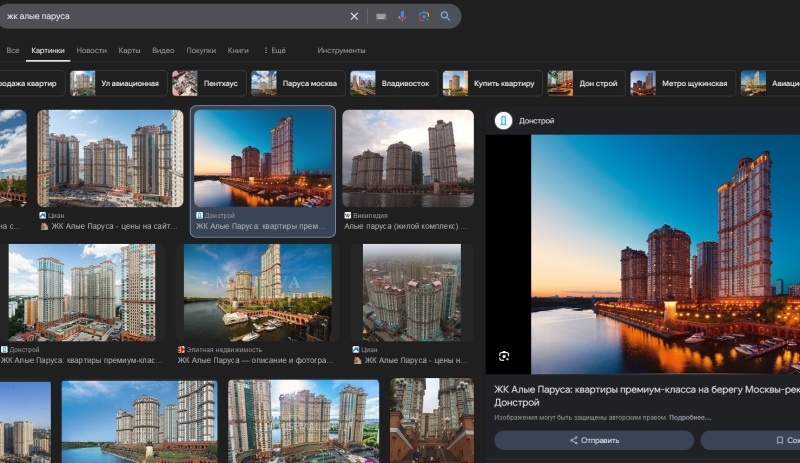Open the Новости tab
This screenshot has width=800, height=463.
coord(91,51)
